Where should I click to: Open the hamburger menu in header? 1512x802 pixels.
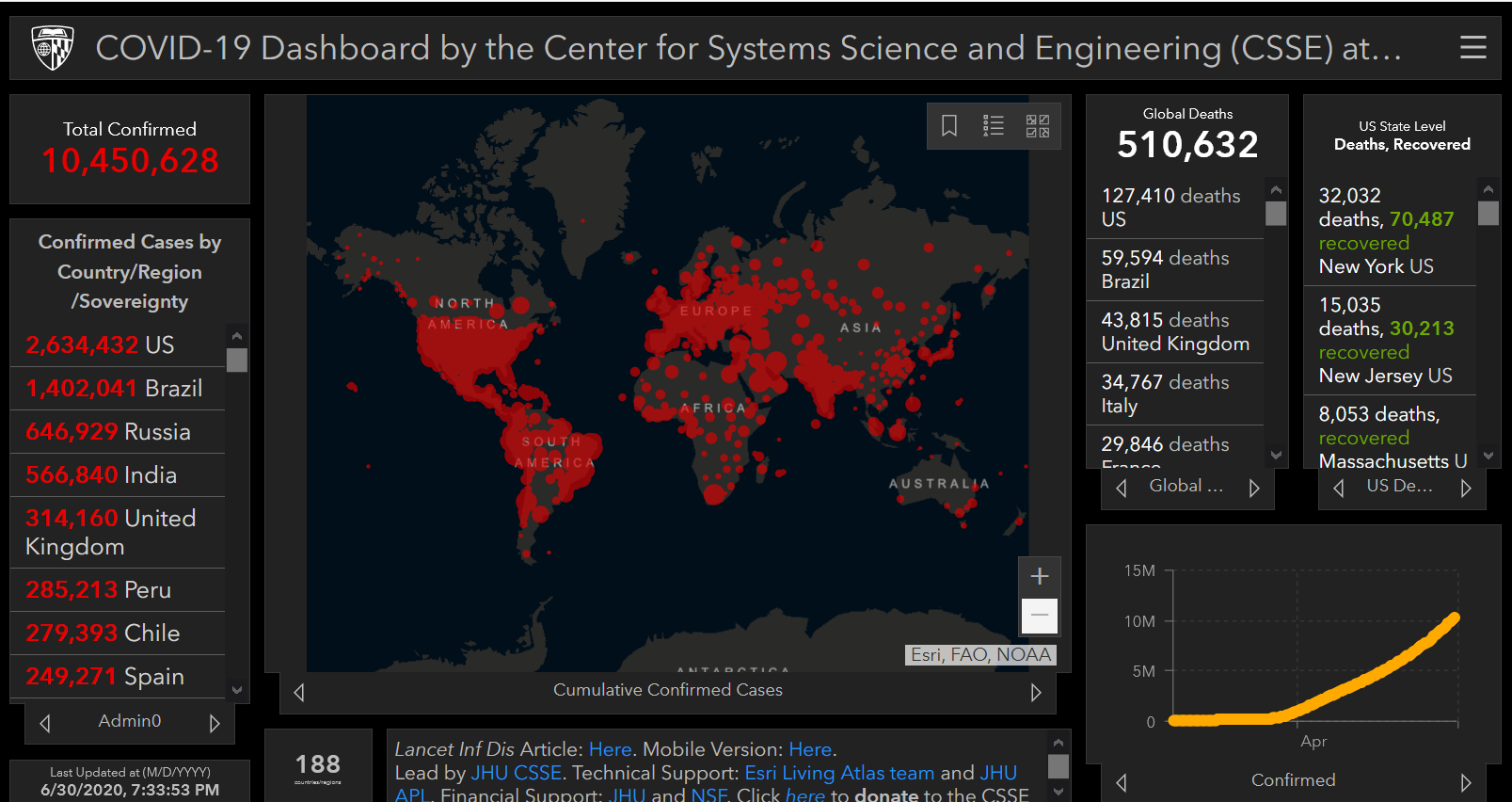coord(1472,47)
